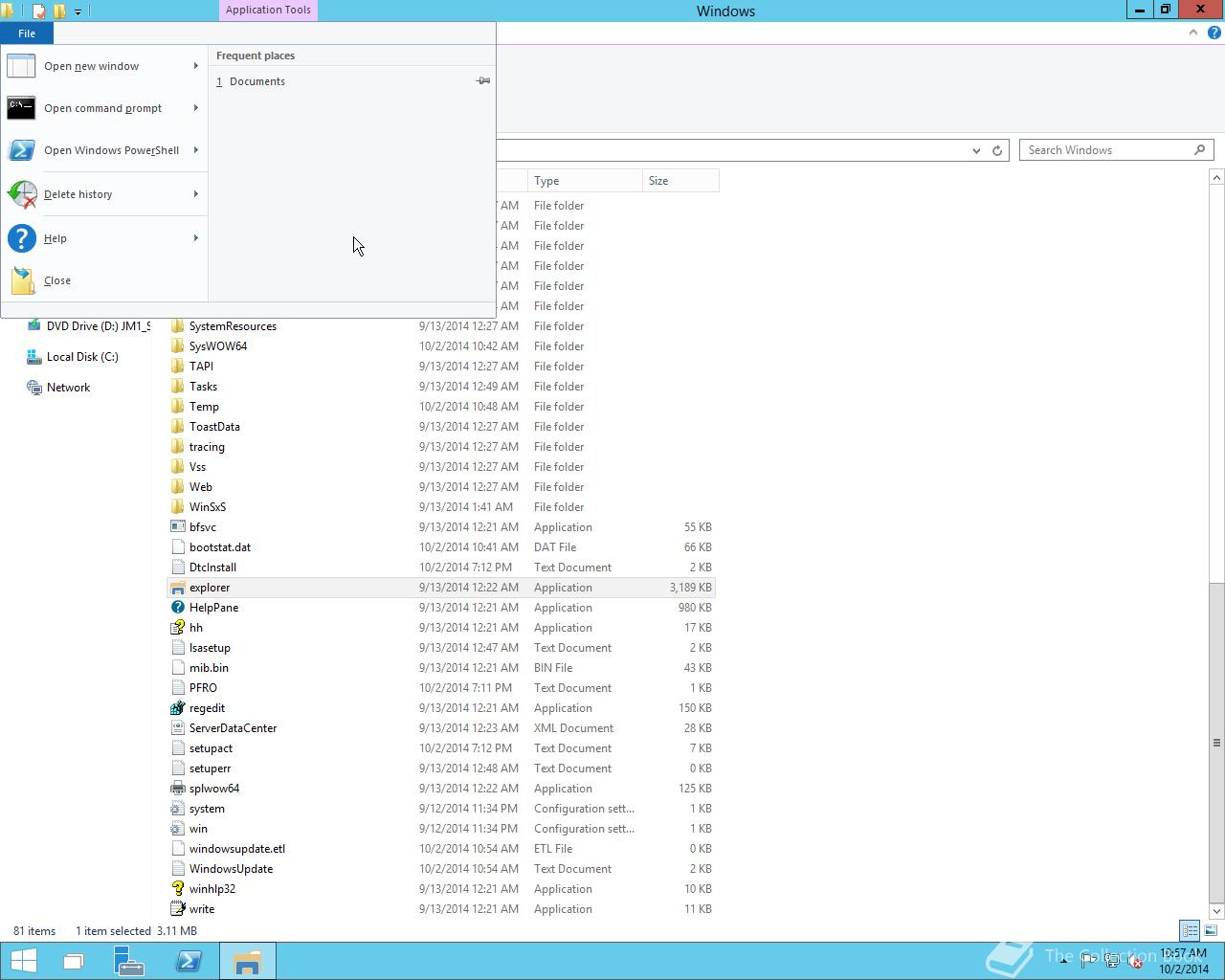1225x980 pixels.
Task: Open the Start button on taskbar
Action: [x=23, y=961]
